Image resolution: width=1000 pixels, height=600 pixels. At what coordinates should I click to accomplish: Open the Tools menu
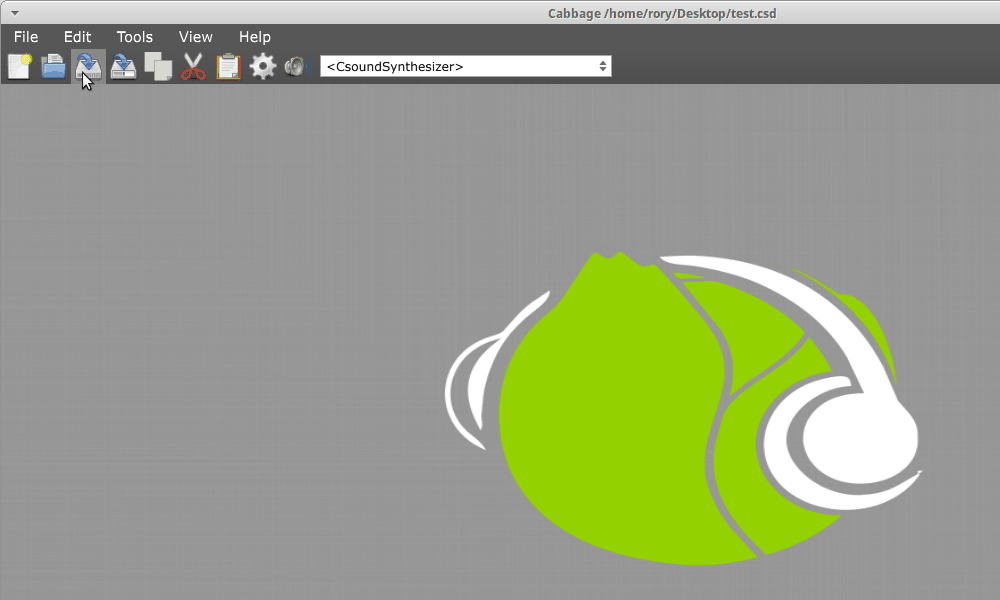(134, 37)
